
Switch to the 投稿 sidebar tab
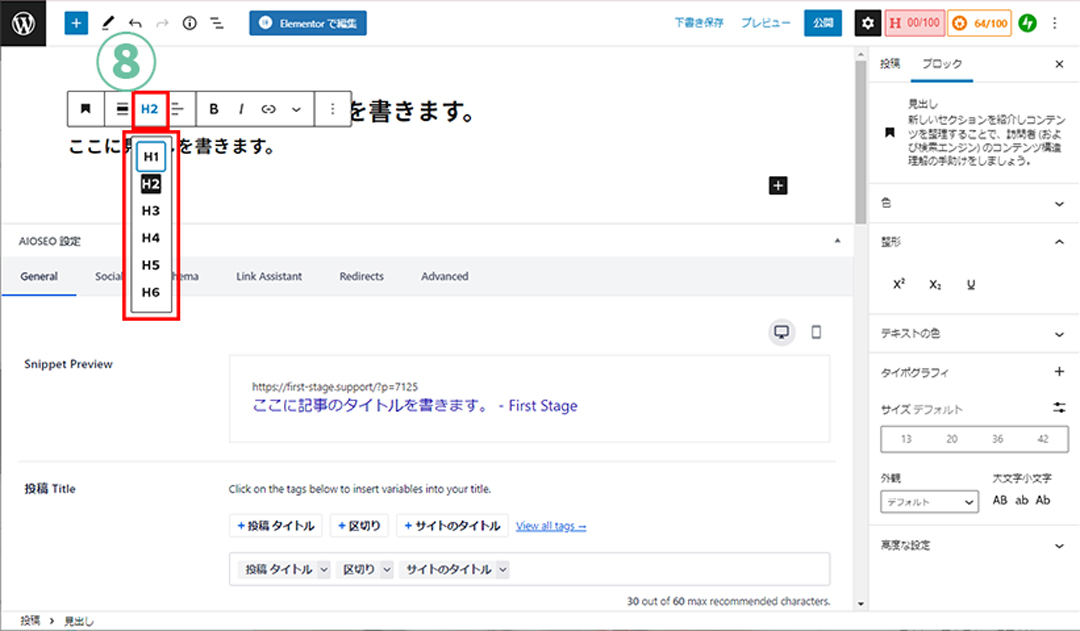890,64
